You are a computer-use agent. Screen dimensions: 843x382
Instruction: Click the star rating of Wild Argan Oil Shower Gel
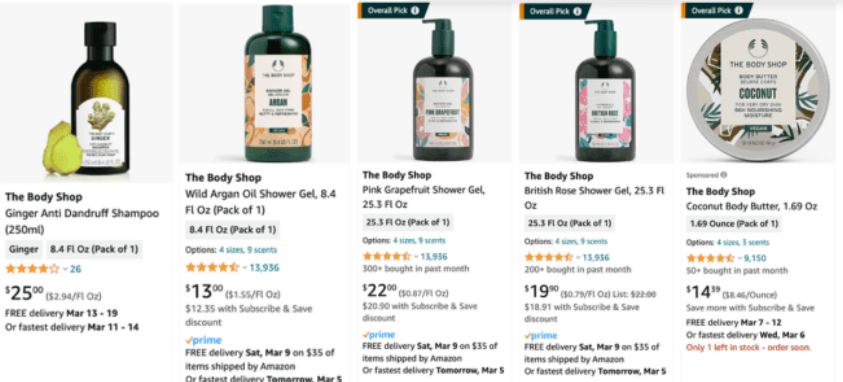click(212, 267)
